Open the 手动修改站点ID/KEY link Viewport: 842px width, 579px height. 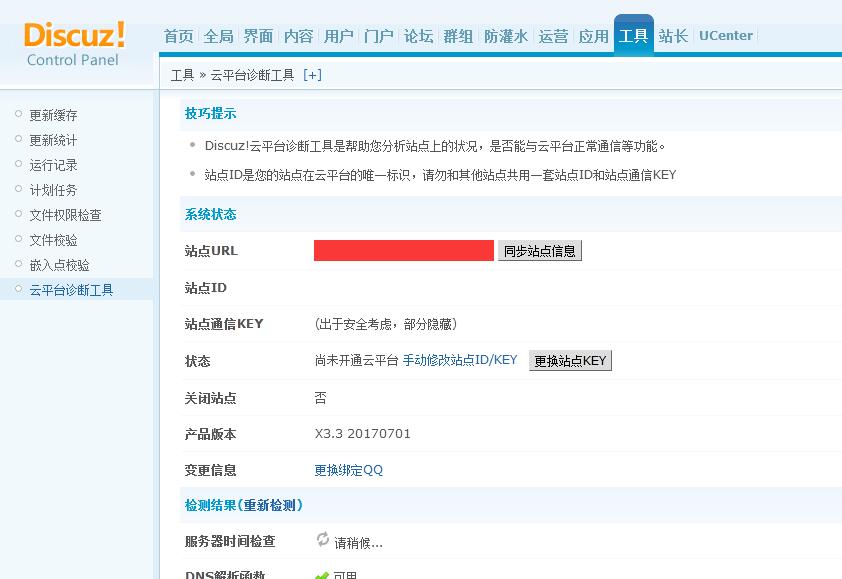click(x=460, y=360)
